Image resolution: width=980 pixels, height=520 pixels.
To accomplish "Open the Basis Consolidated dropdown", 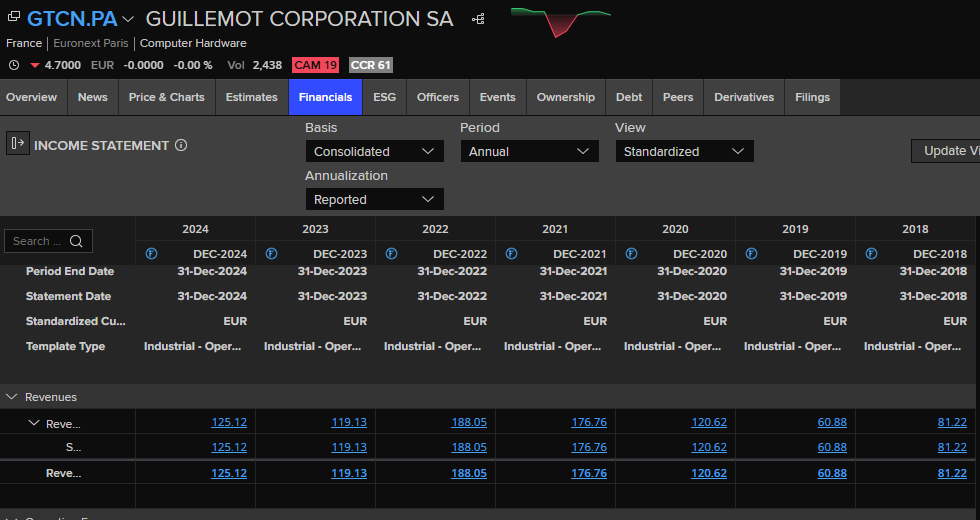I will pyautogui.click(x=374, y=151).
